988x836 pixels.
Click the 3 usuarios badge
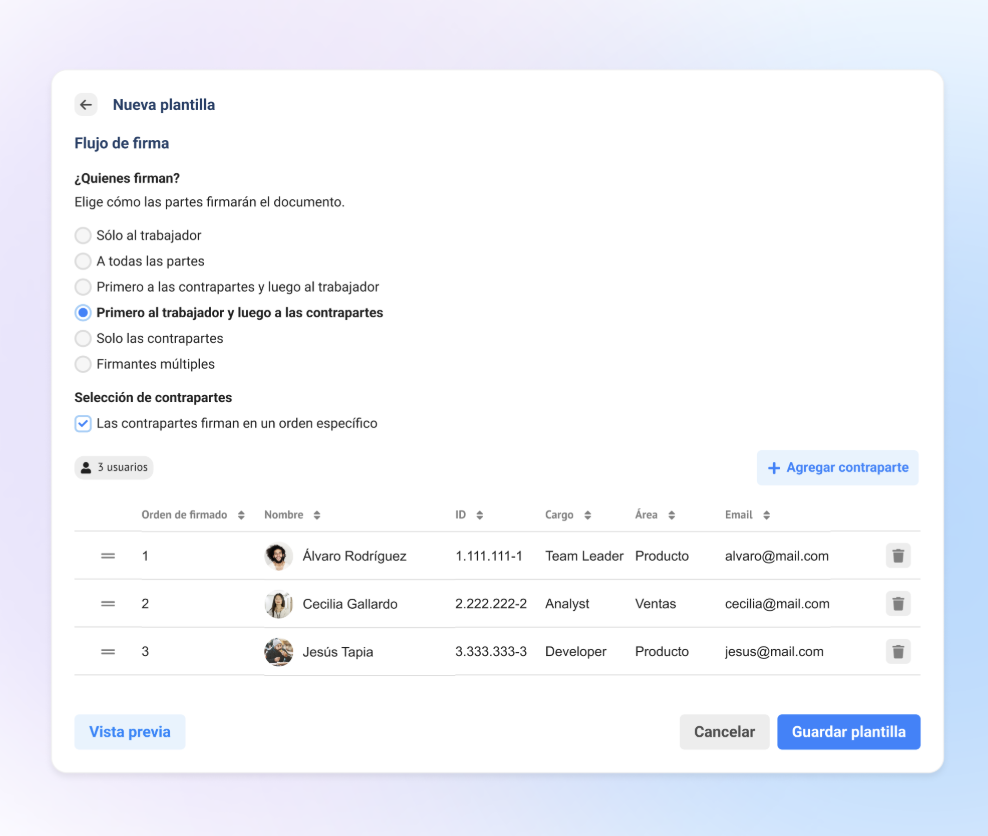tap(114, 467)
